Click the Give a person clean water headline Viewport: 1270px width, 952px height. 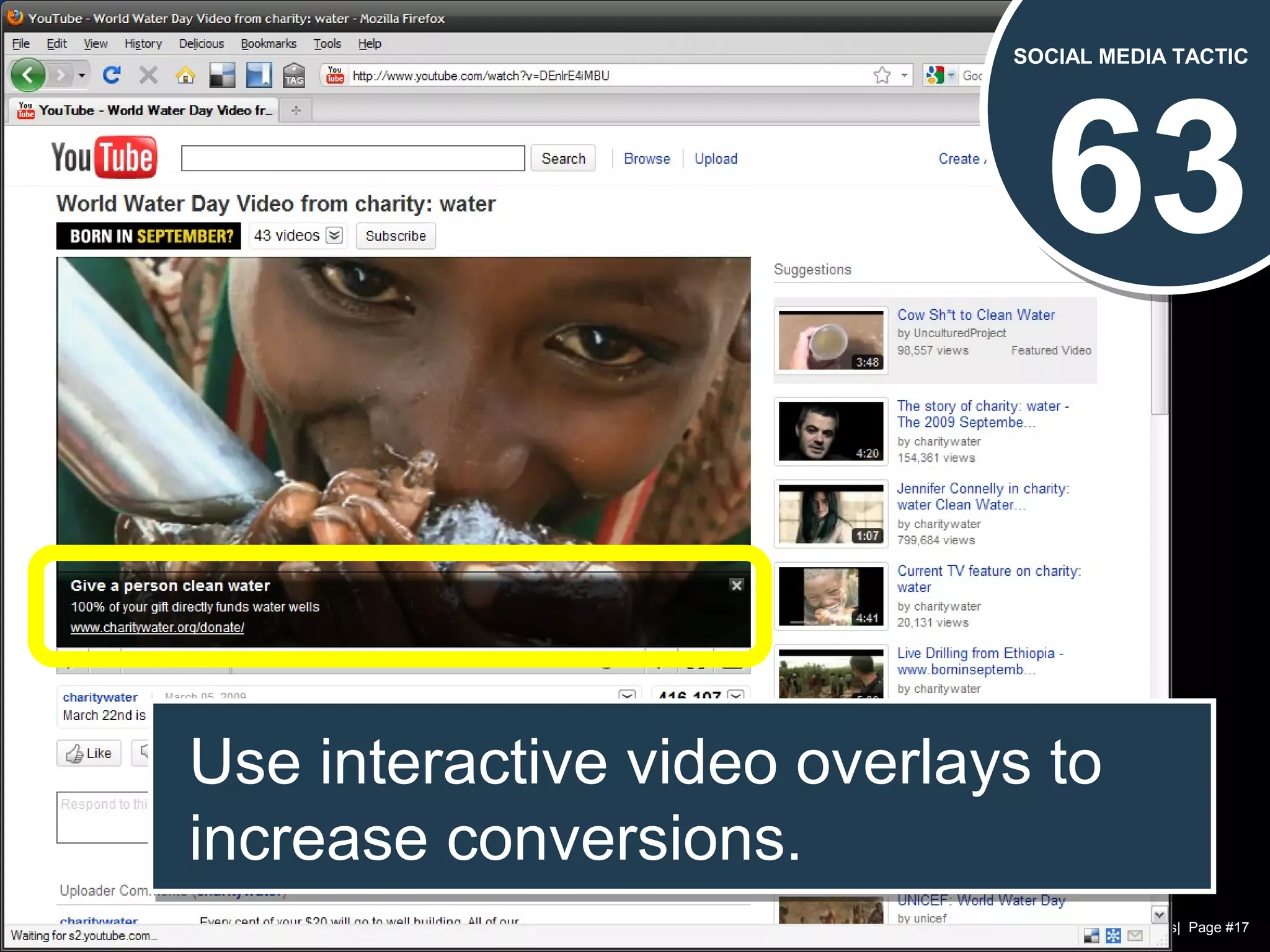(x=171, y=586)
